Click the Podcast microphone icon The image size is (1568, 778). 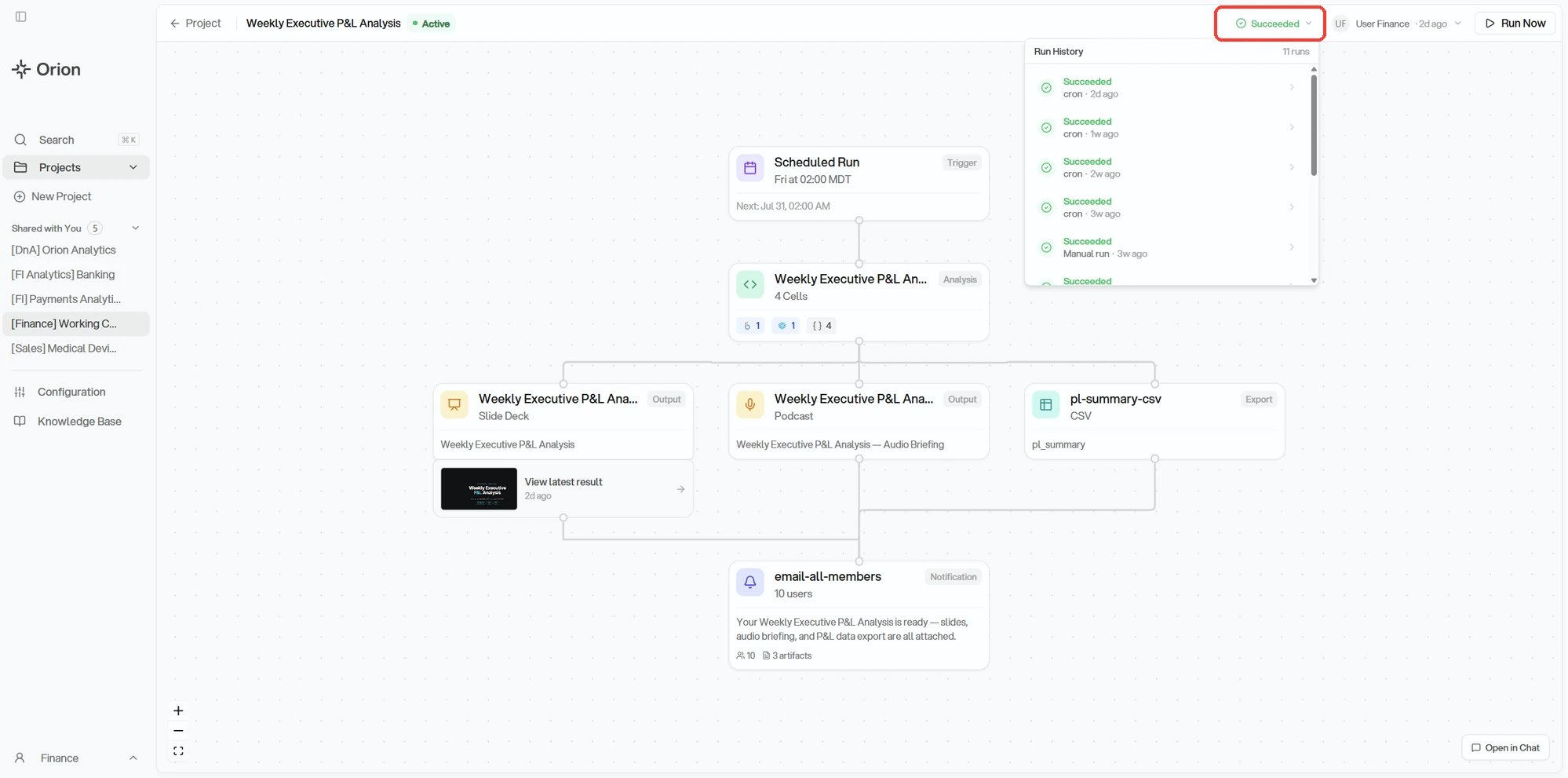[x=750, y=405]
